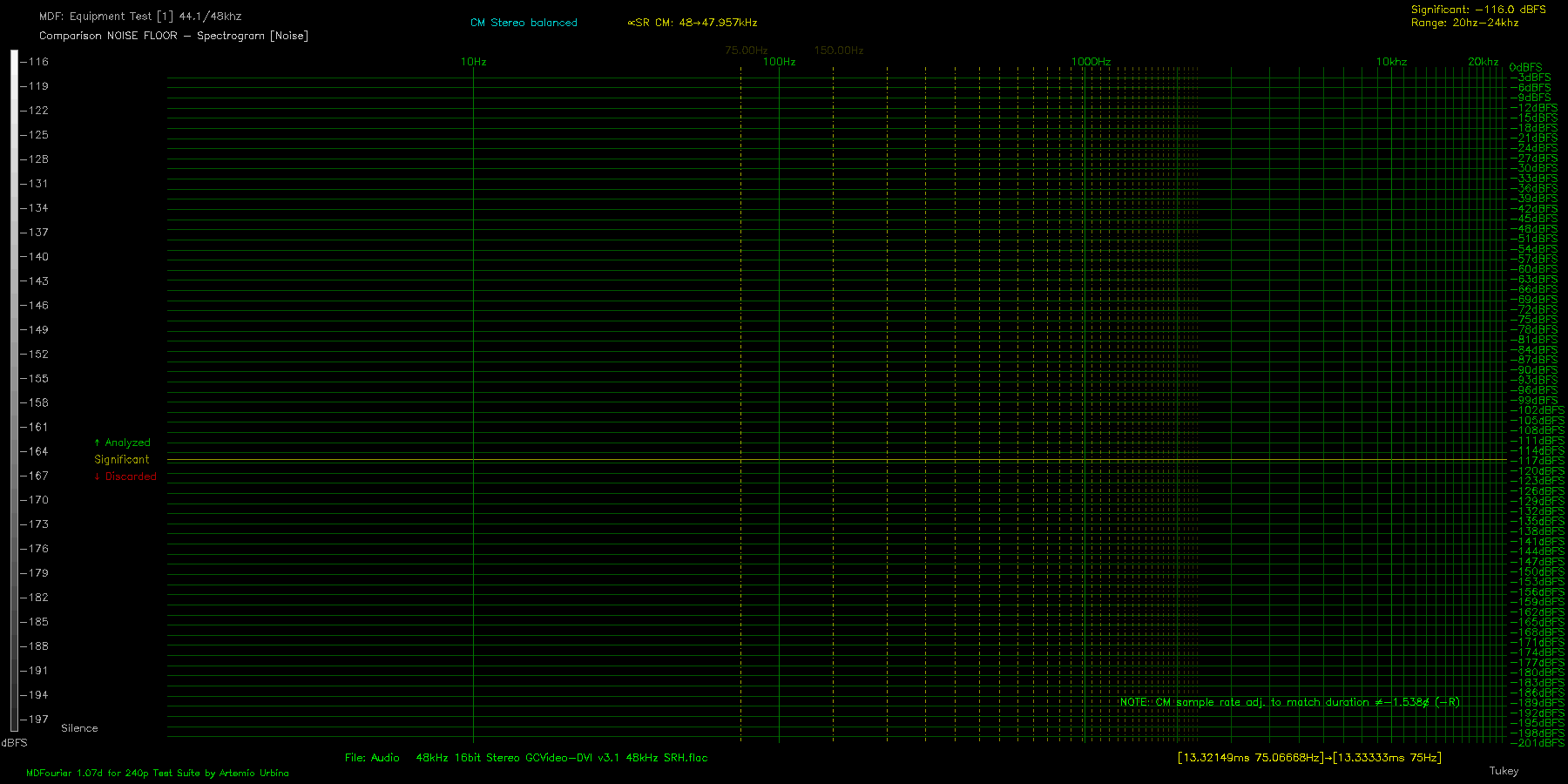Select the dim '75.00Hz' marker label
Image resolution: width=1568 pixels, height=784 pixels.
click(x=746, y=51)
